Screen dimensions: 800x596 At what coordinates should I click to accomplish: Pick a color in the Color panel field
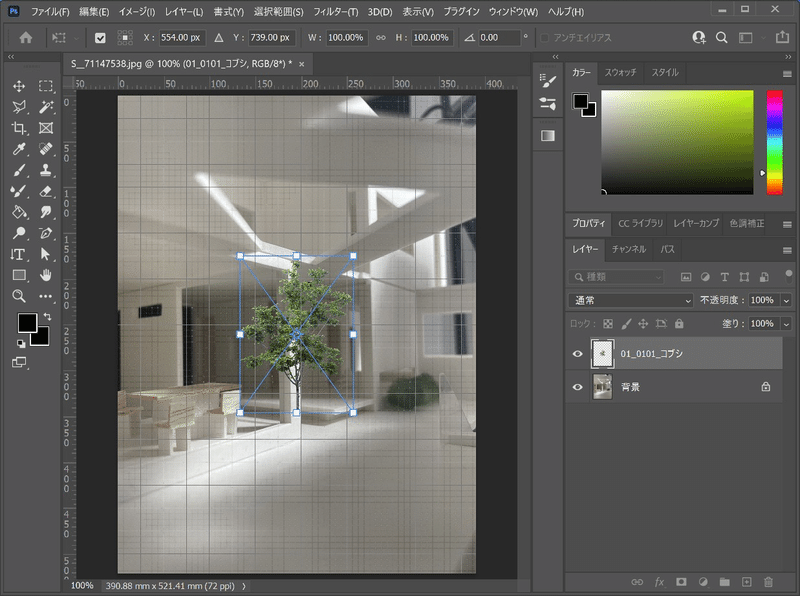pos(677,142)
